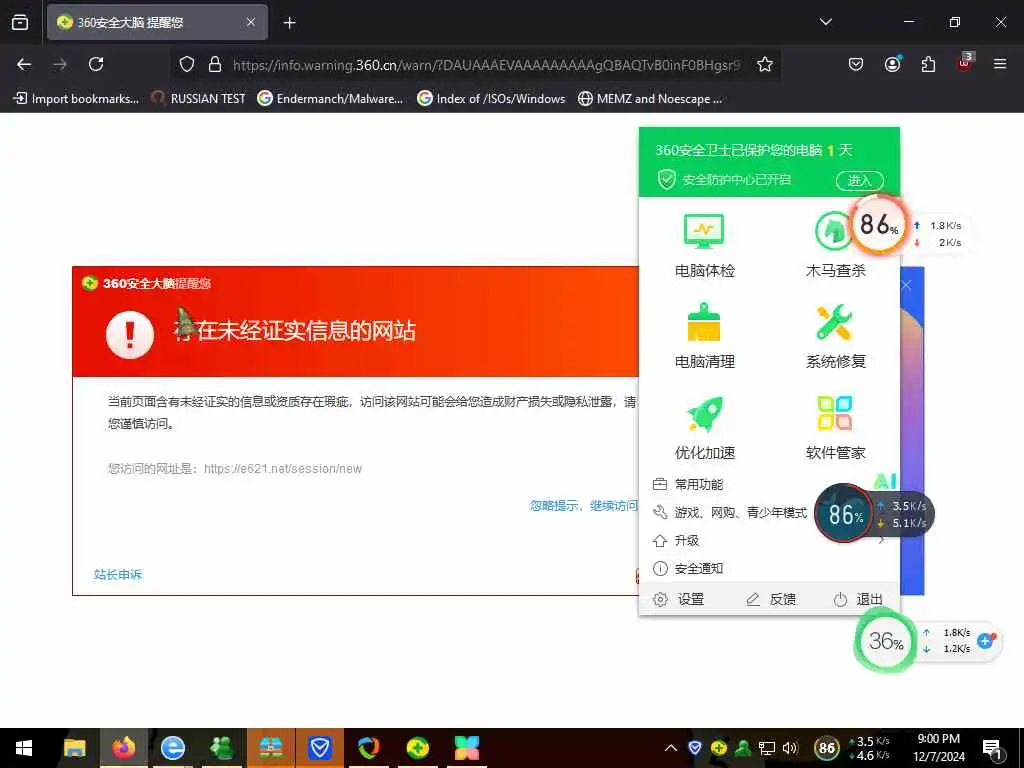Click the dark 86% floating ball
The width and height of the screenshot is (1024, 768).
click(x=844, y=514)
